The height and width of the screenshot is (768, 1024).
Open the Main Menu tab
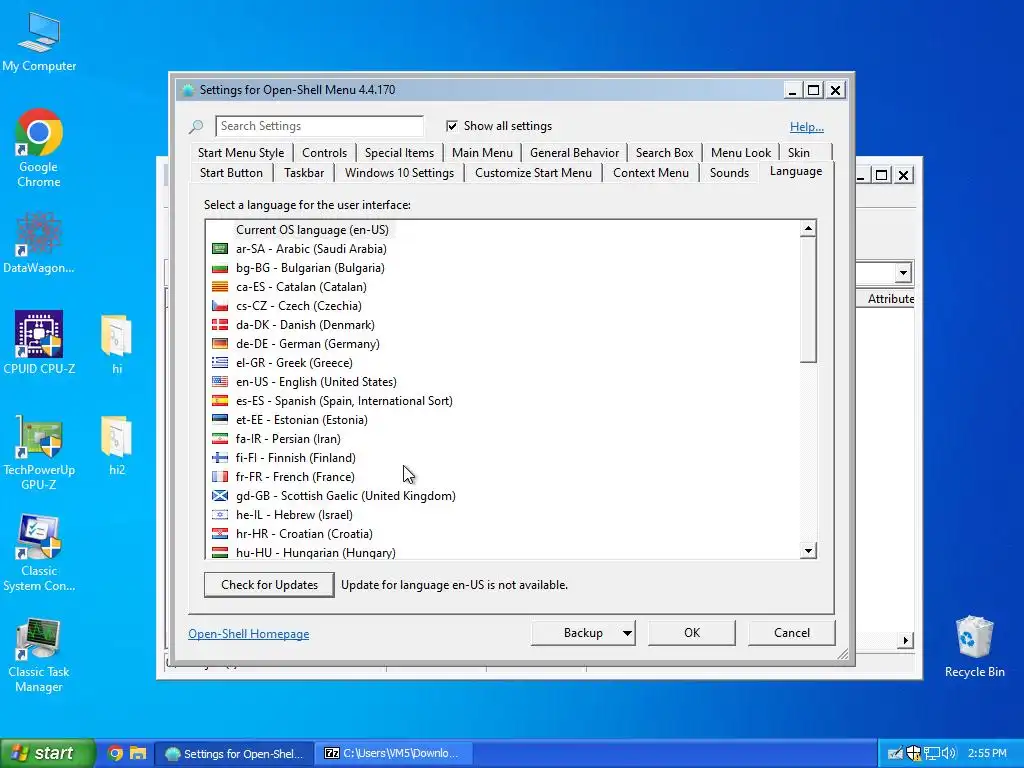[x=482, y=153]
